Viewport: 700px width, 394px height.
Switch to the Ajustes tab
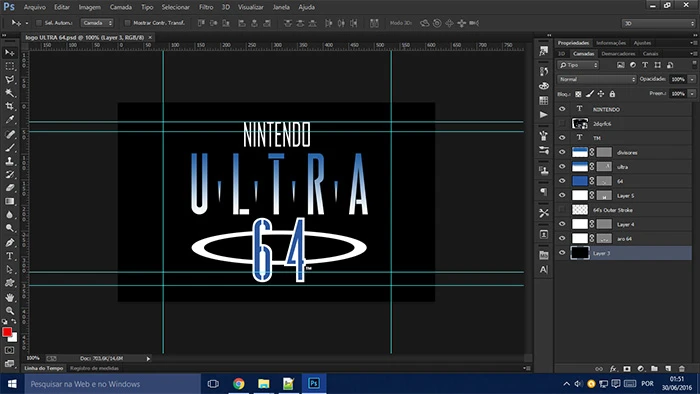coord(642,43)
